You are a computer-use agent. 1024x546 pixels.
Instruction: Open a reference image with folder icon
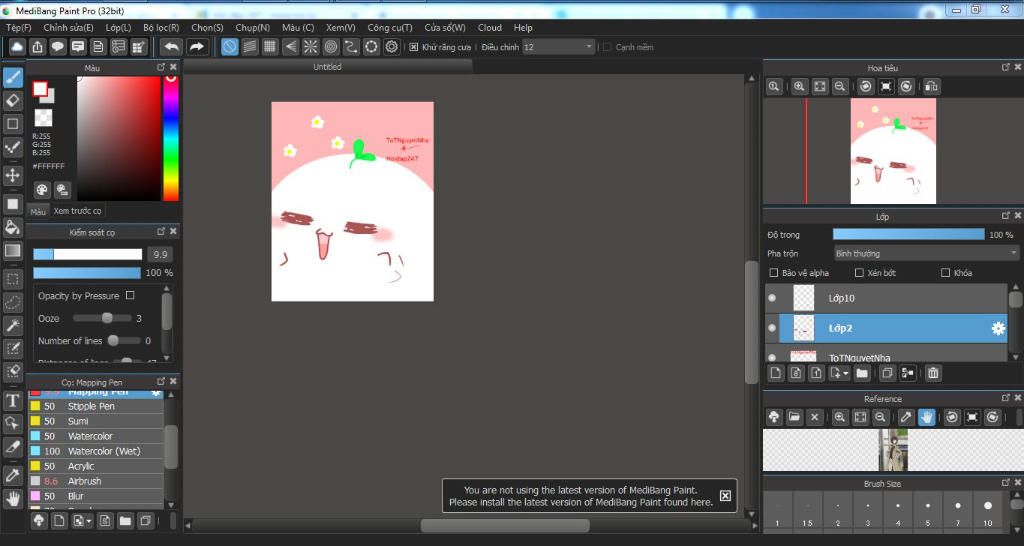794,417
